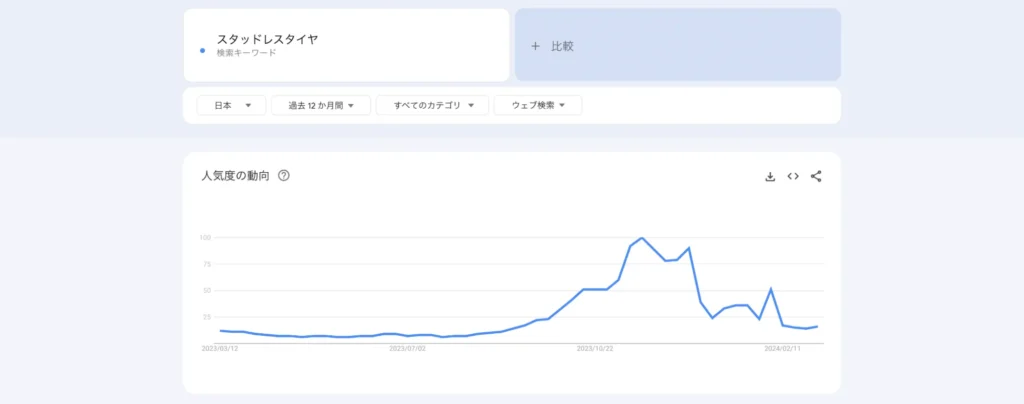Share the 人気度の動向 chart
Image resolution: width=1024 pixels, height=404 pixels.
(816, 176)
